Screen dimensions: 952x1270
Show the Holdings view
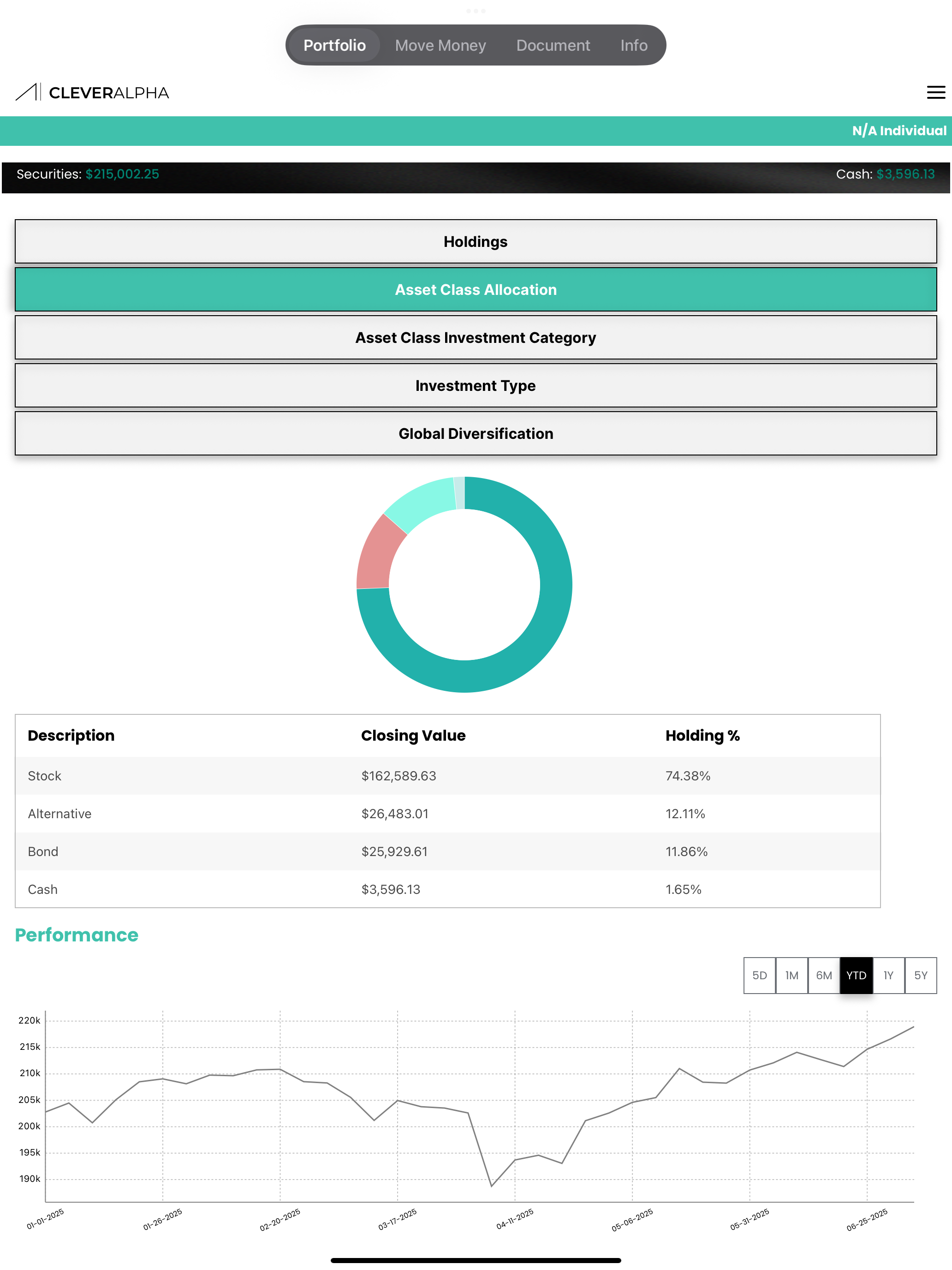(476, 242)
